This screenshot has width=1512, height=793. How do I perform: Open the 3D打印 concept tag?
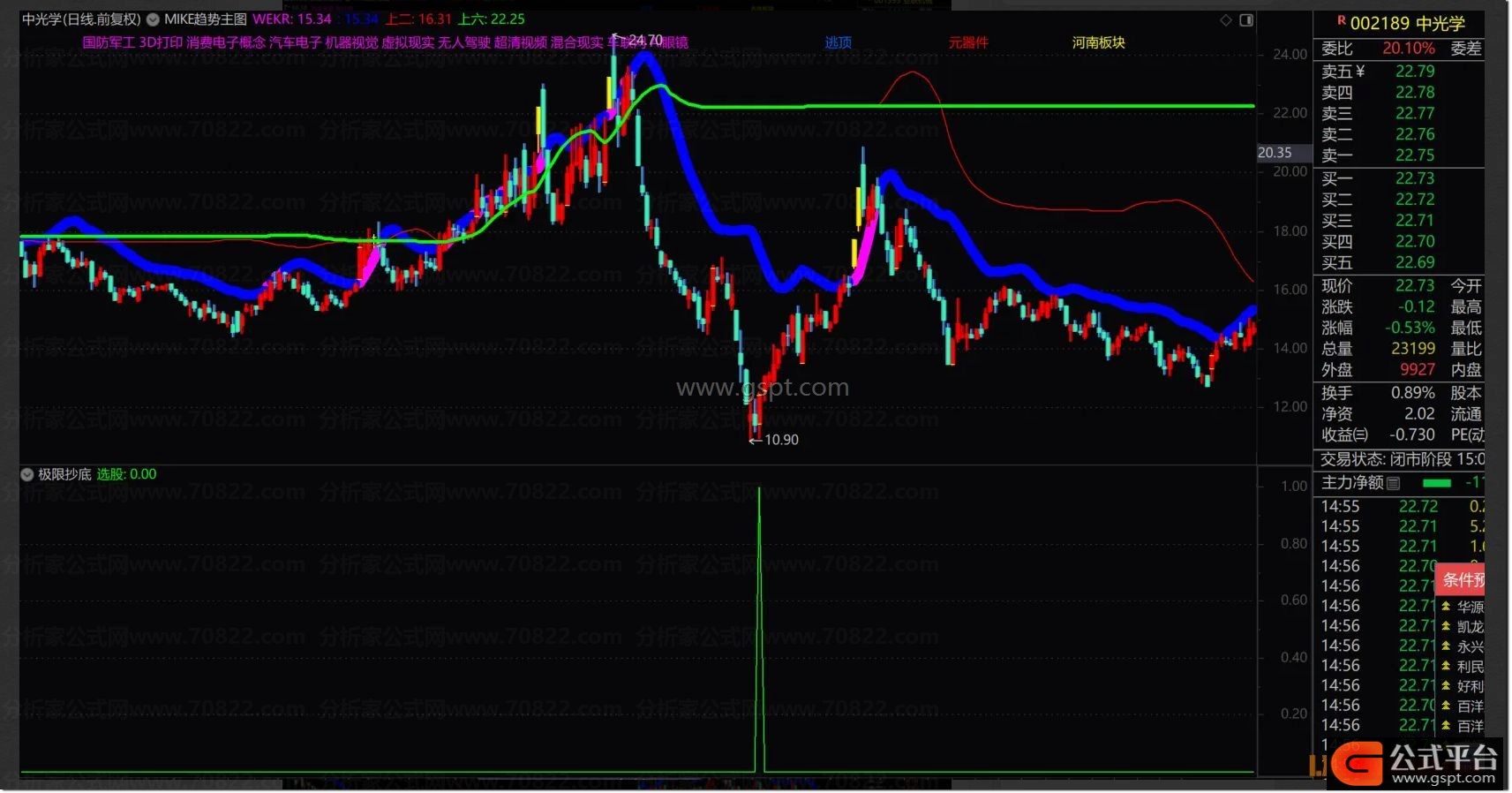(161, 42)
